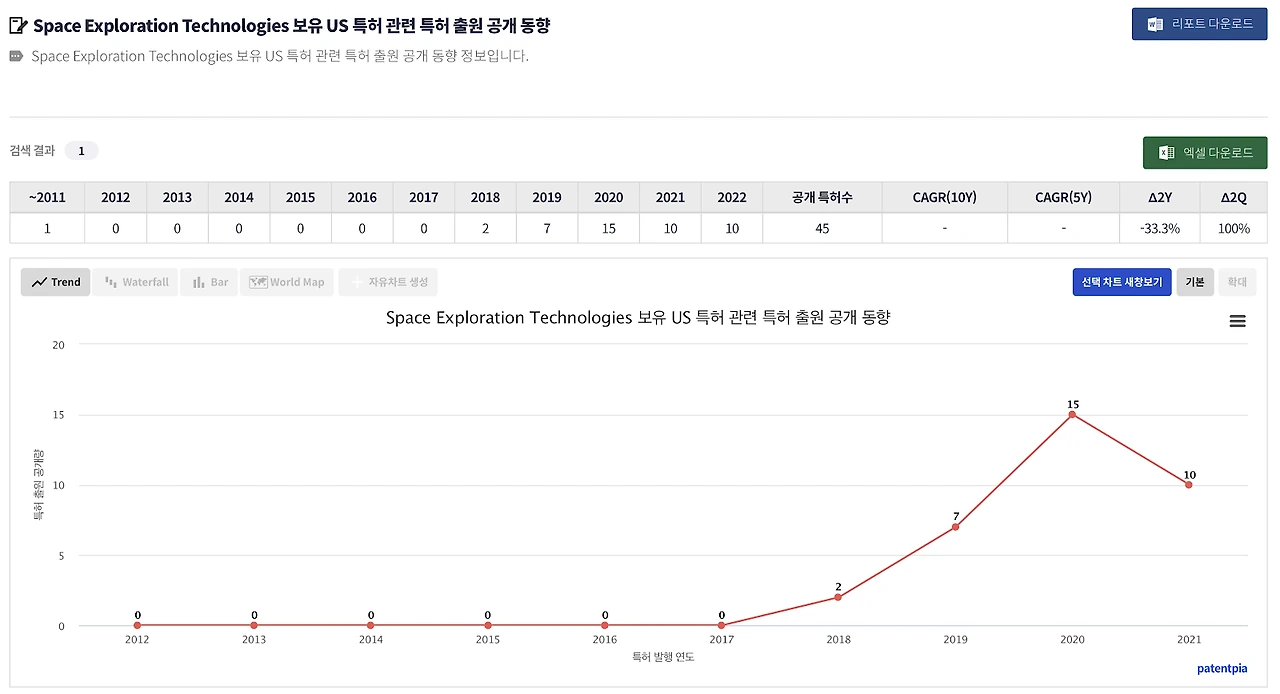Click the Δ2Q column header
Image resolution: width=1280 pixels, height=694 pixels.
click(x=1235, y=198)
